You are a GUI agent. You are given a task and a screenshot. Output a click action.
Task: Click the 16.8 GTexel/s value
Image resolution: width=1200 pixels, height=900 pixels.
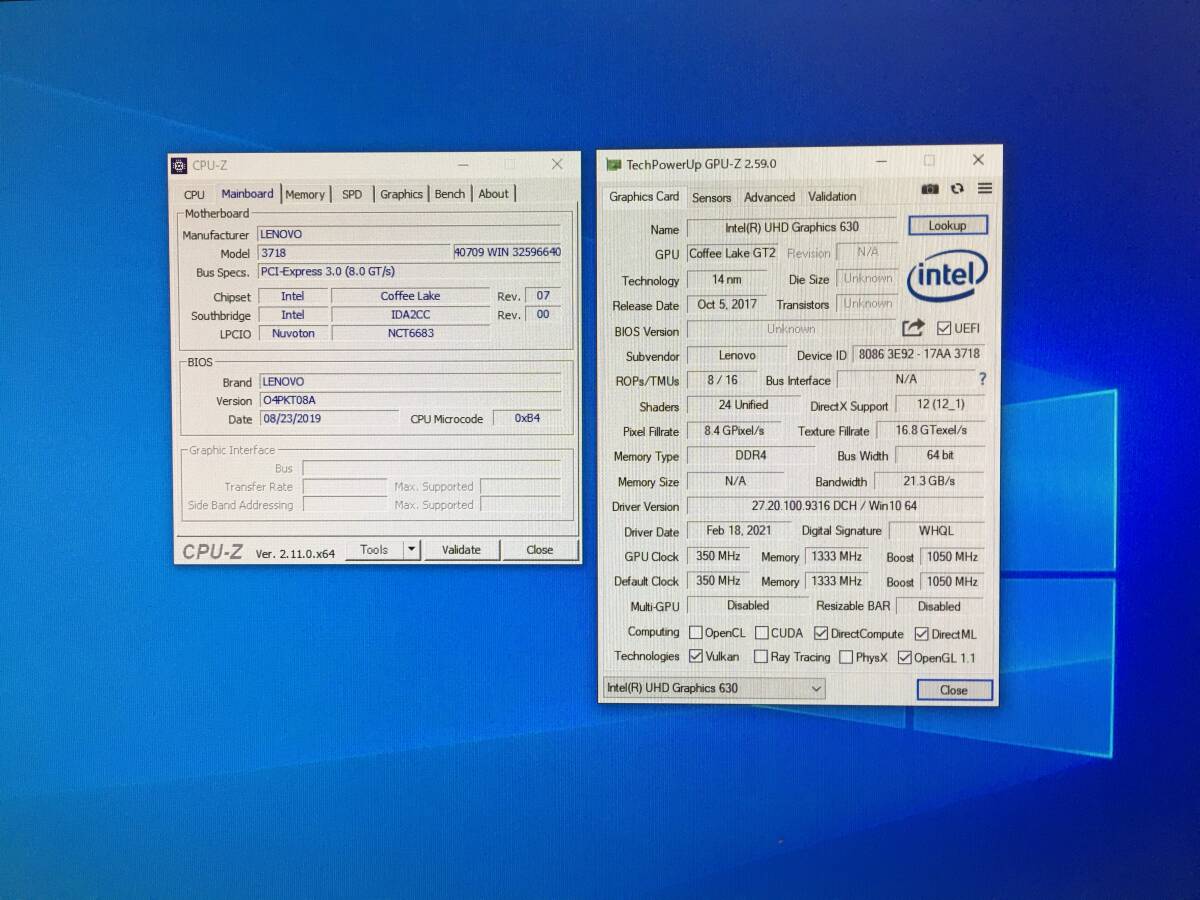tap(931, 430)
